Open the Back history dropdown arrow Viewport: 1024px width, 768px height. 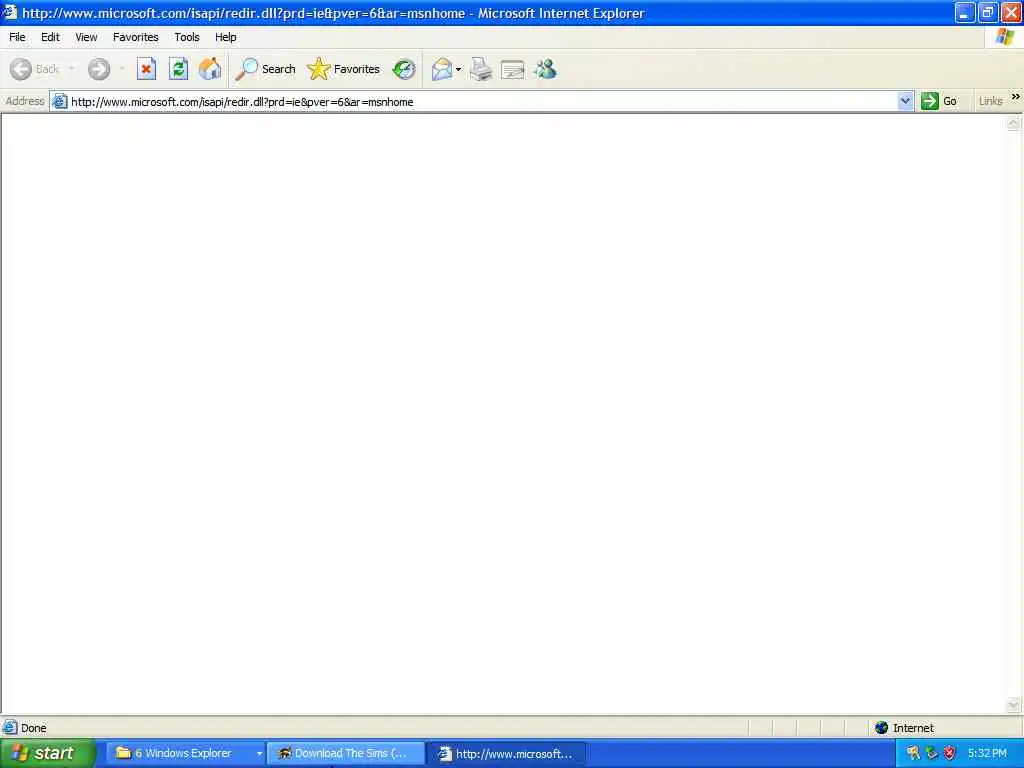(x=71, y=69)
